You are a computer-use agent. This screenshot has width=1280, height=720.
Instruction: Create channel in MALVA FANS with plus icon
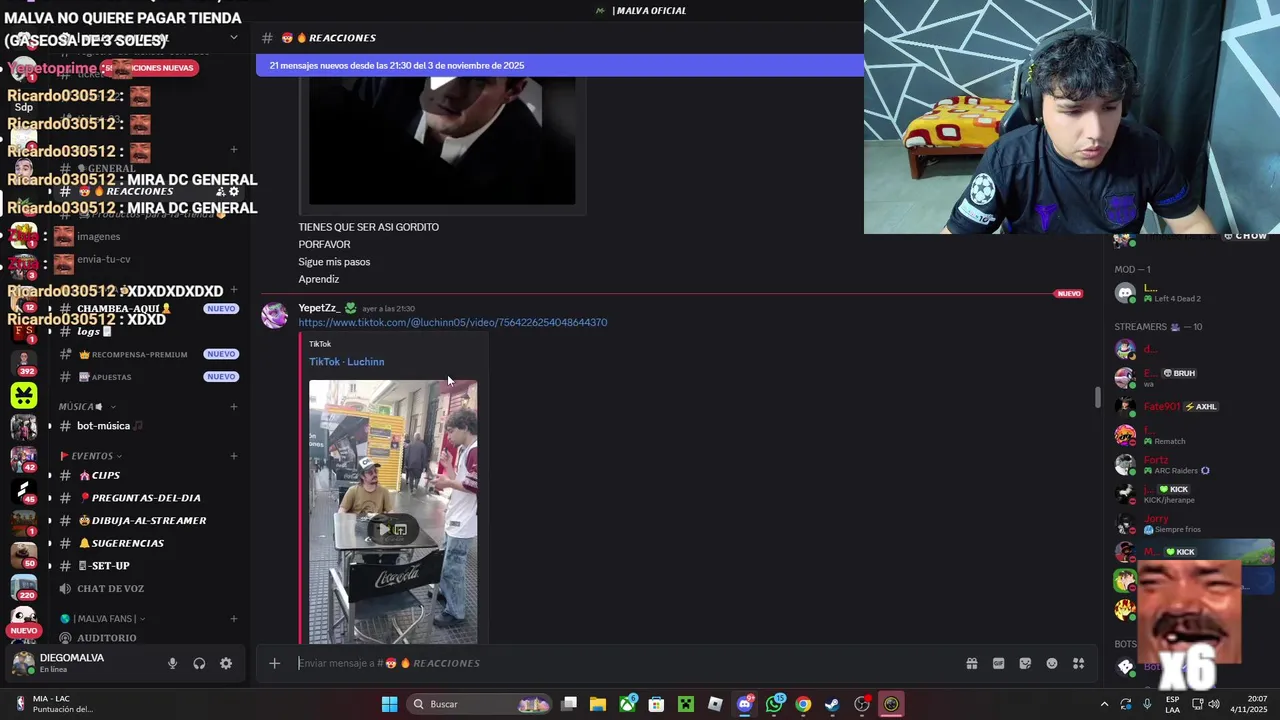(234, 618)
